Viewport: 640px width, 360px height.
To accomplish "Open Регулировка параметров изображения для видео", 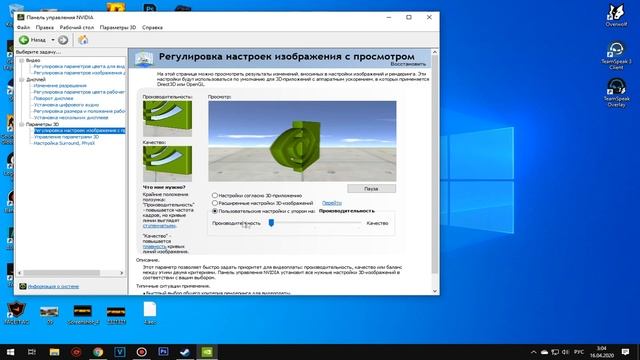I will 79,73.
